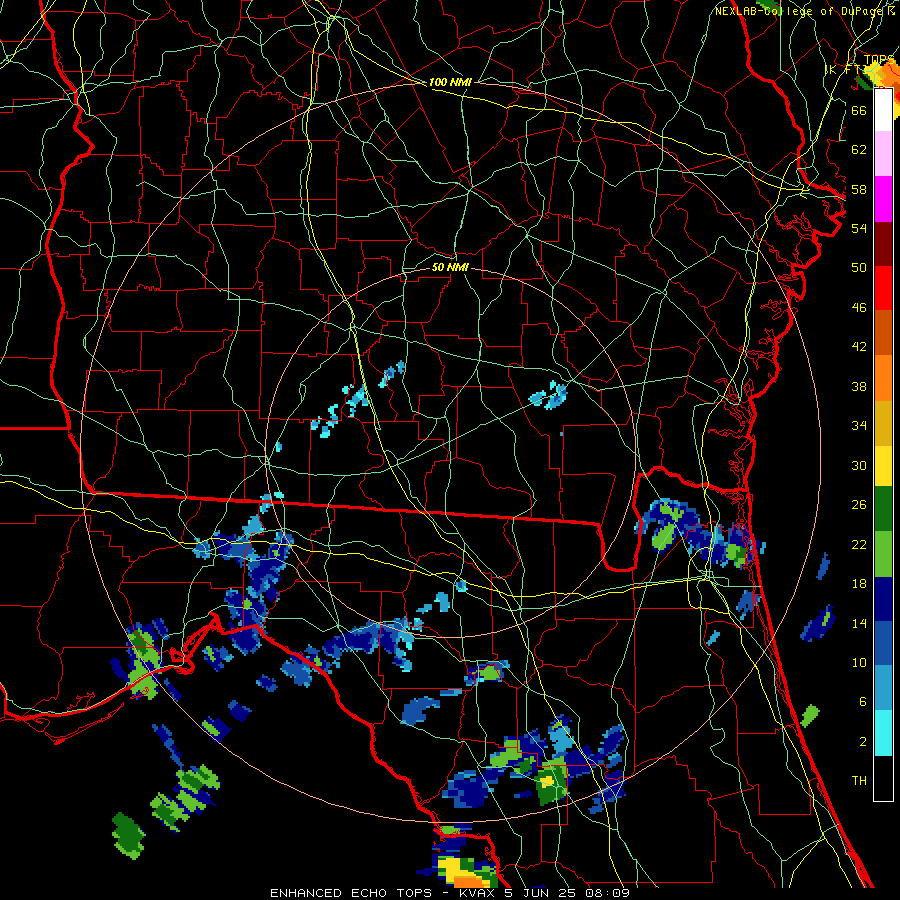This screenshot has width=900, height=900.
Task: Click the legend value 42
Action: point(859,347)
